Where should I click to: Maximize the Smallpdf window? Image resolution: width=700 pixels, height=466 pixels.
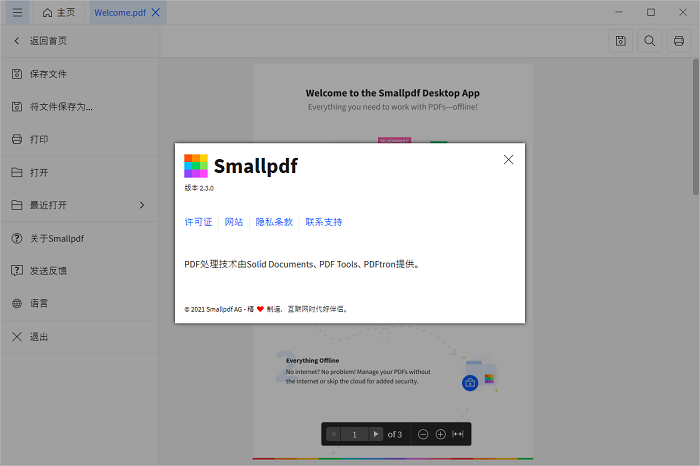[651, 12]
